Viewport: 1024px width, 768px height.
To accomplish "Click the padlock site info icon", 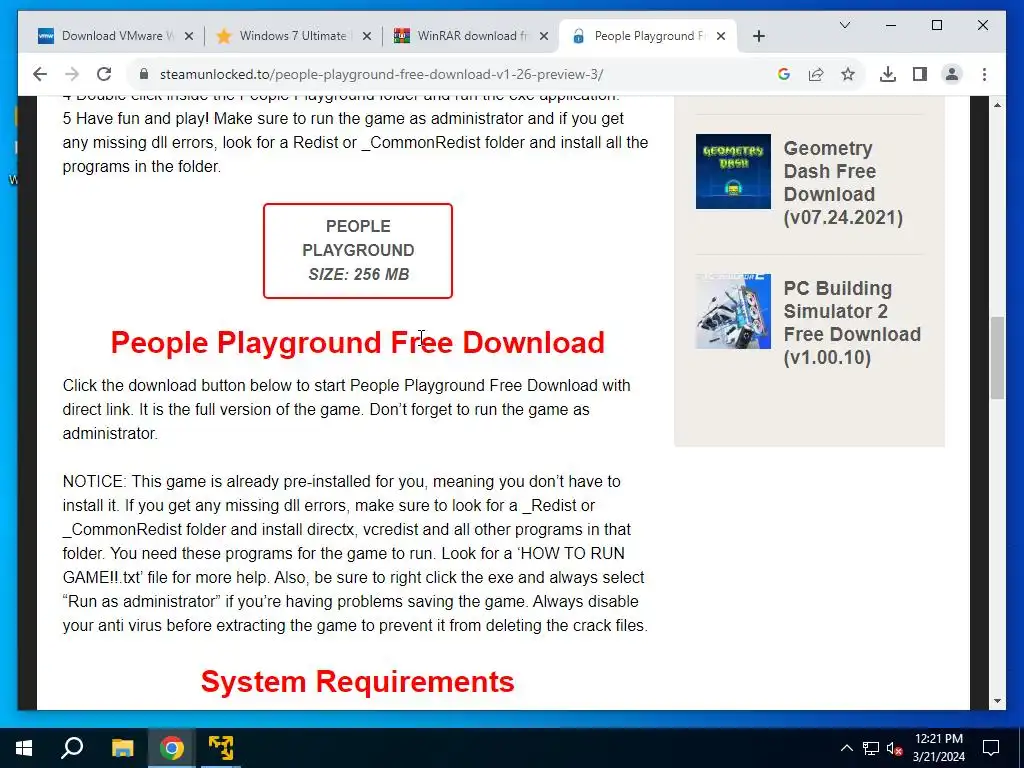I will pos(144,74).
